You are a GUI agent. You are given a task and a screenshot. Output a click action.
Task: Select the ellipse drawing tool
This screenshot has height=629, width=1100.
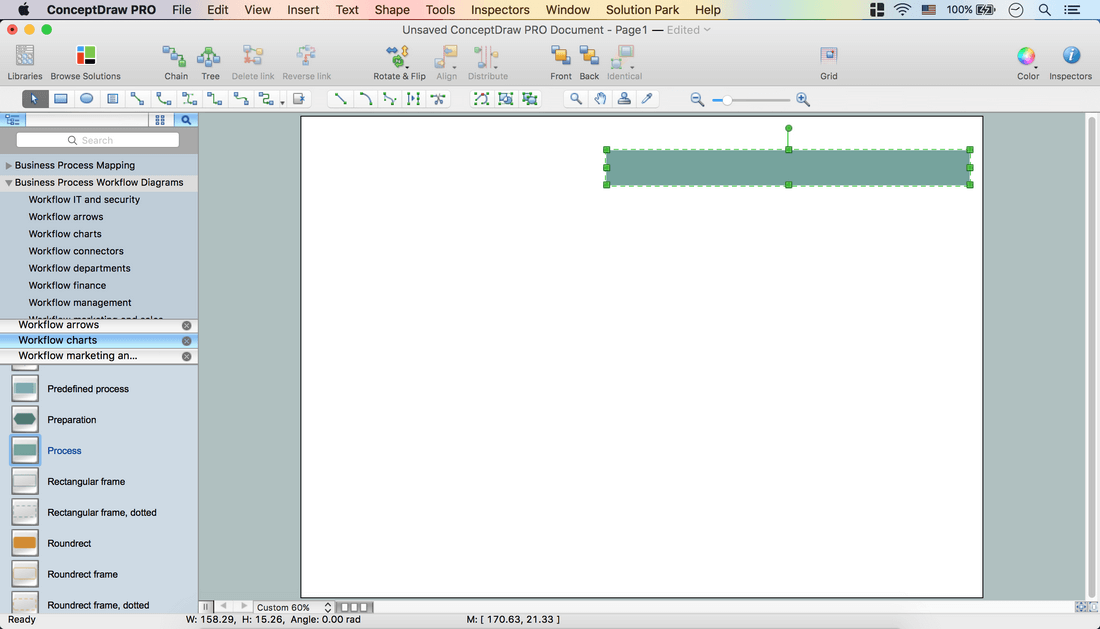(86, 99)
